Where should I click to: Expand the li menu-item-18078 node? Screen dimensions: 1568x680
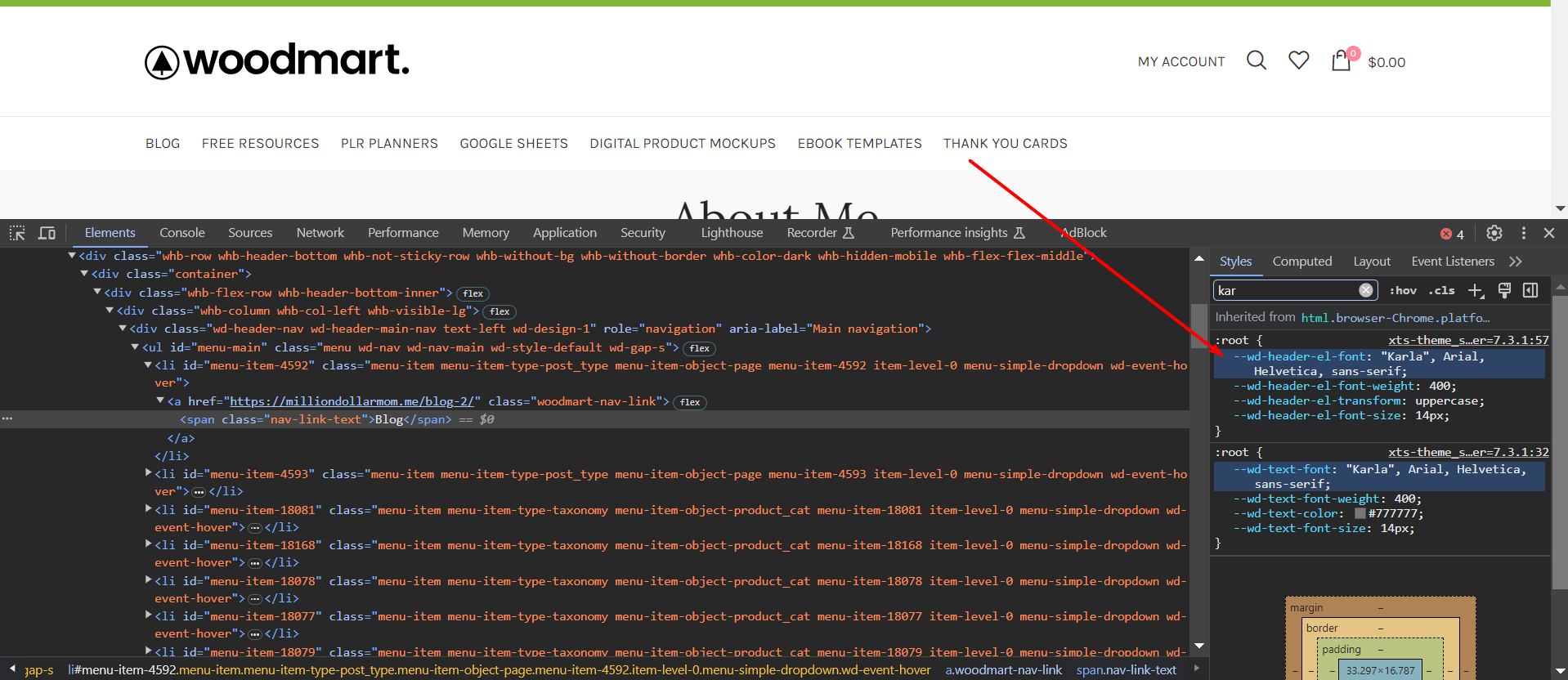click(148, 580)
